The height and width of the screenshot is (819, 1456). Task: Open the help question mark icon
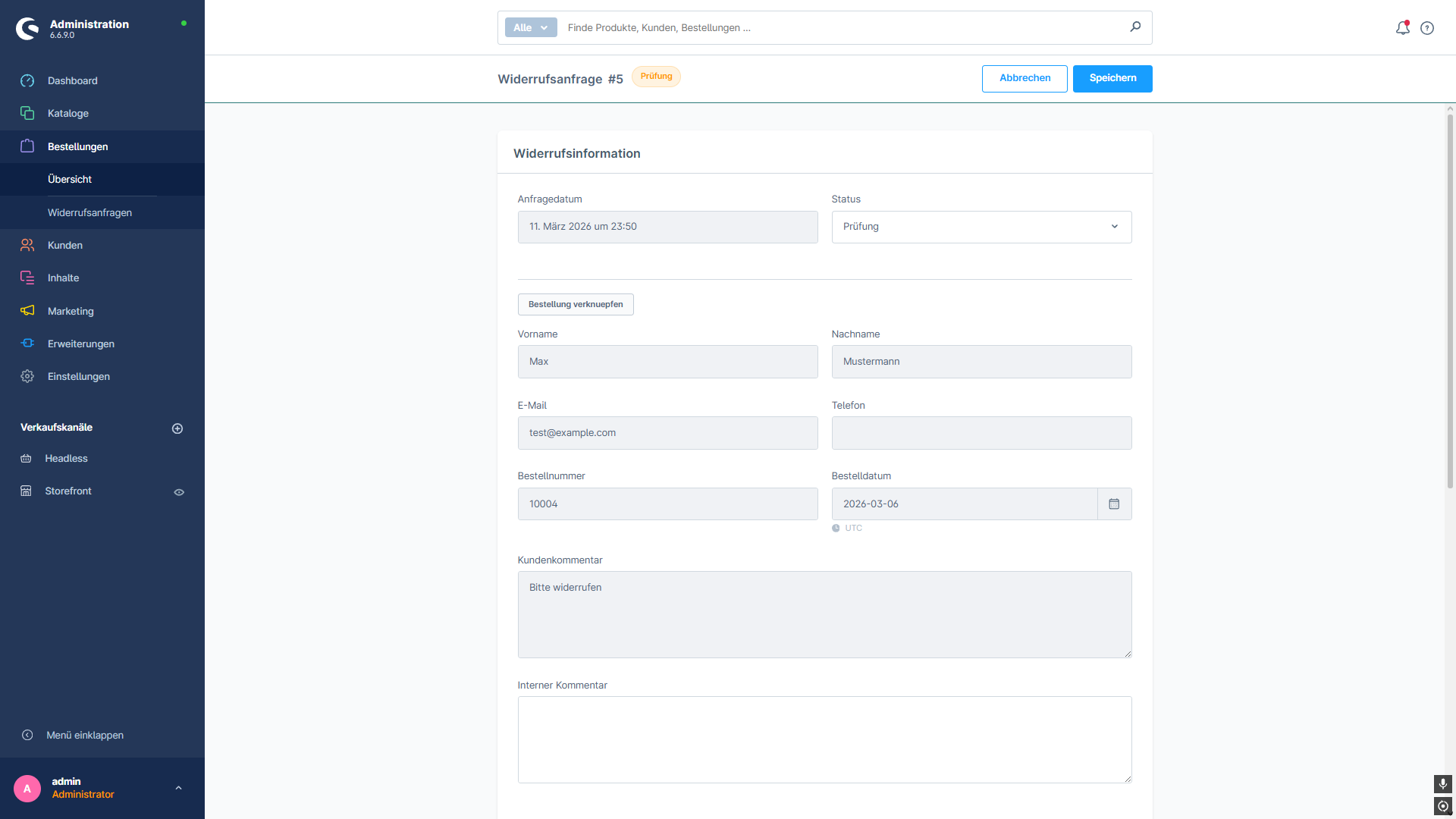coord(1427,28)
